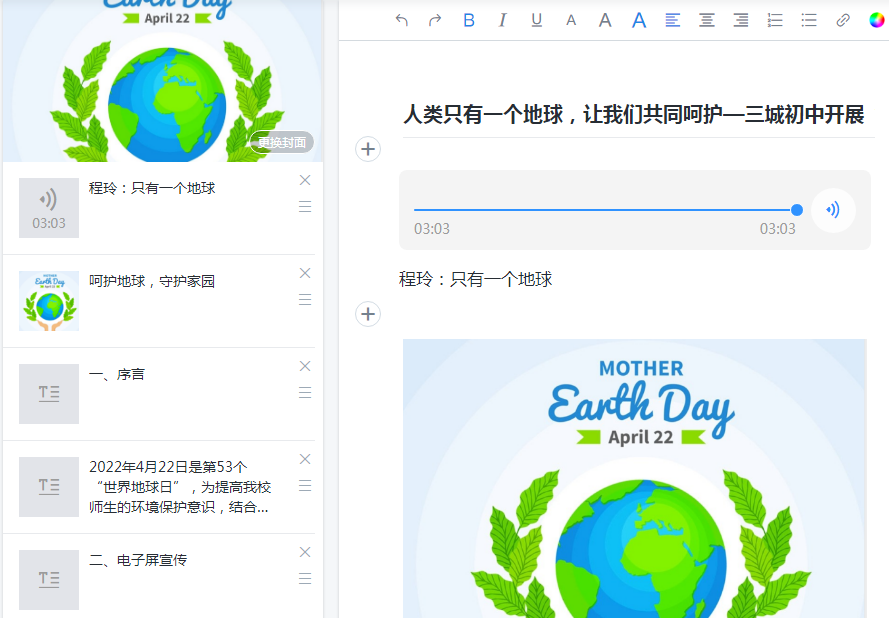Click reorder handle for 呵护地球，守护家园 item
This screenshot has height=618, width=889.
click(x=305, y=299)
